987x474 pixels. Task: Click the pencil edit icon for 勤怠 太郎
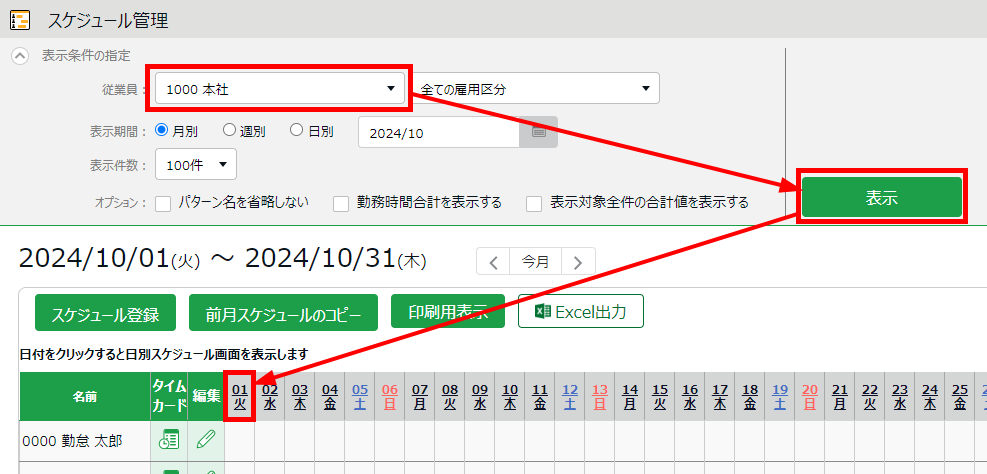[x=205, y=439]
